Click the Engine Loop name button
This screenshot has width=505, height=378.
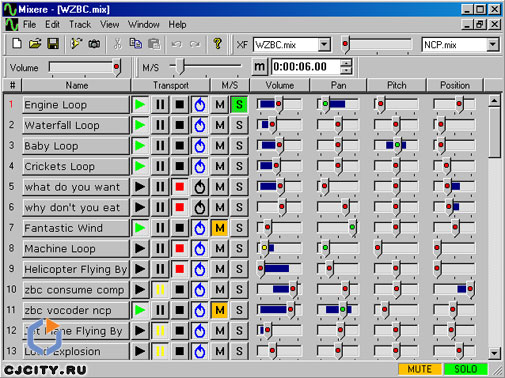[76, 105]
